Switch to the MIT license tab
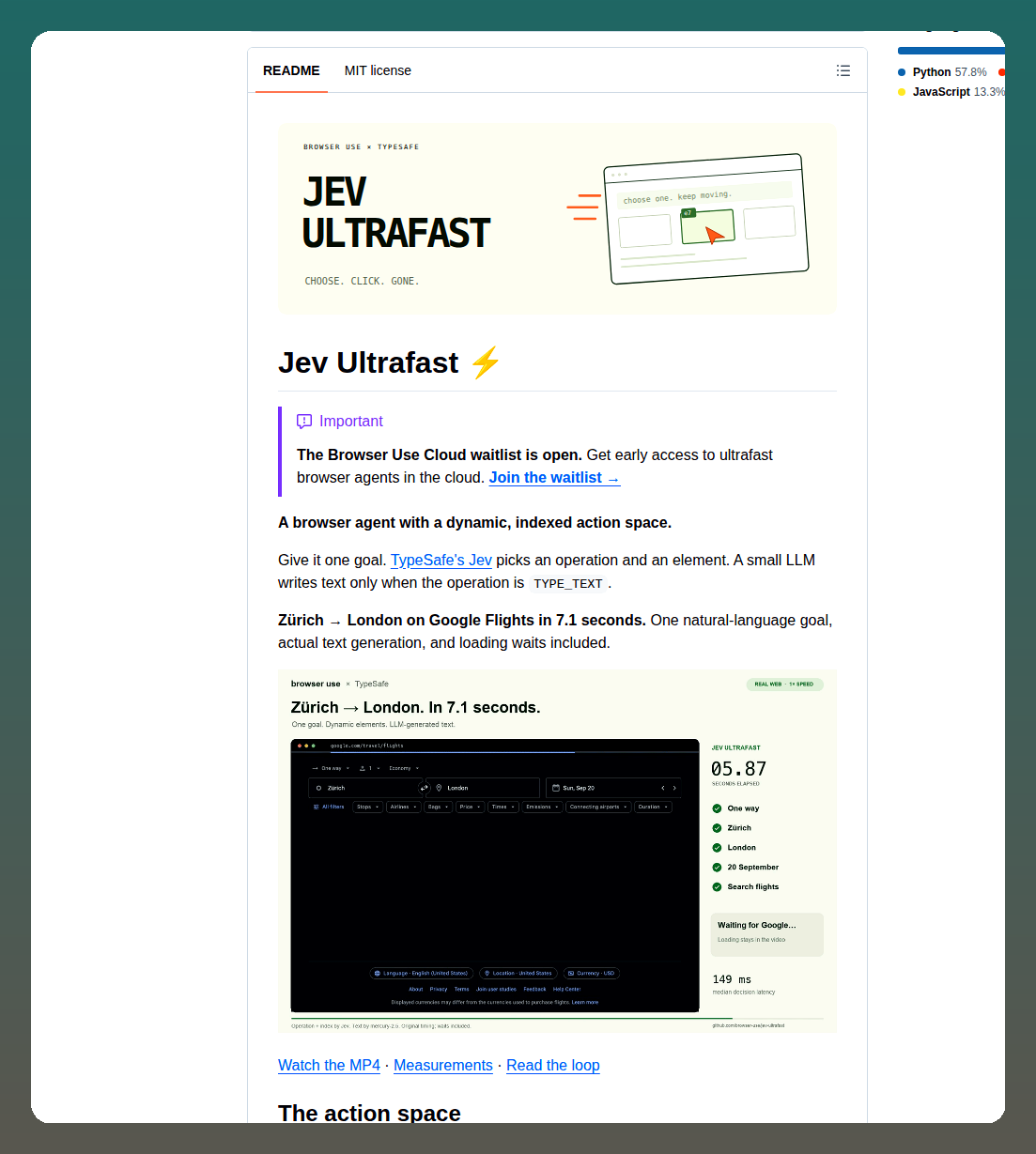 378,70
